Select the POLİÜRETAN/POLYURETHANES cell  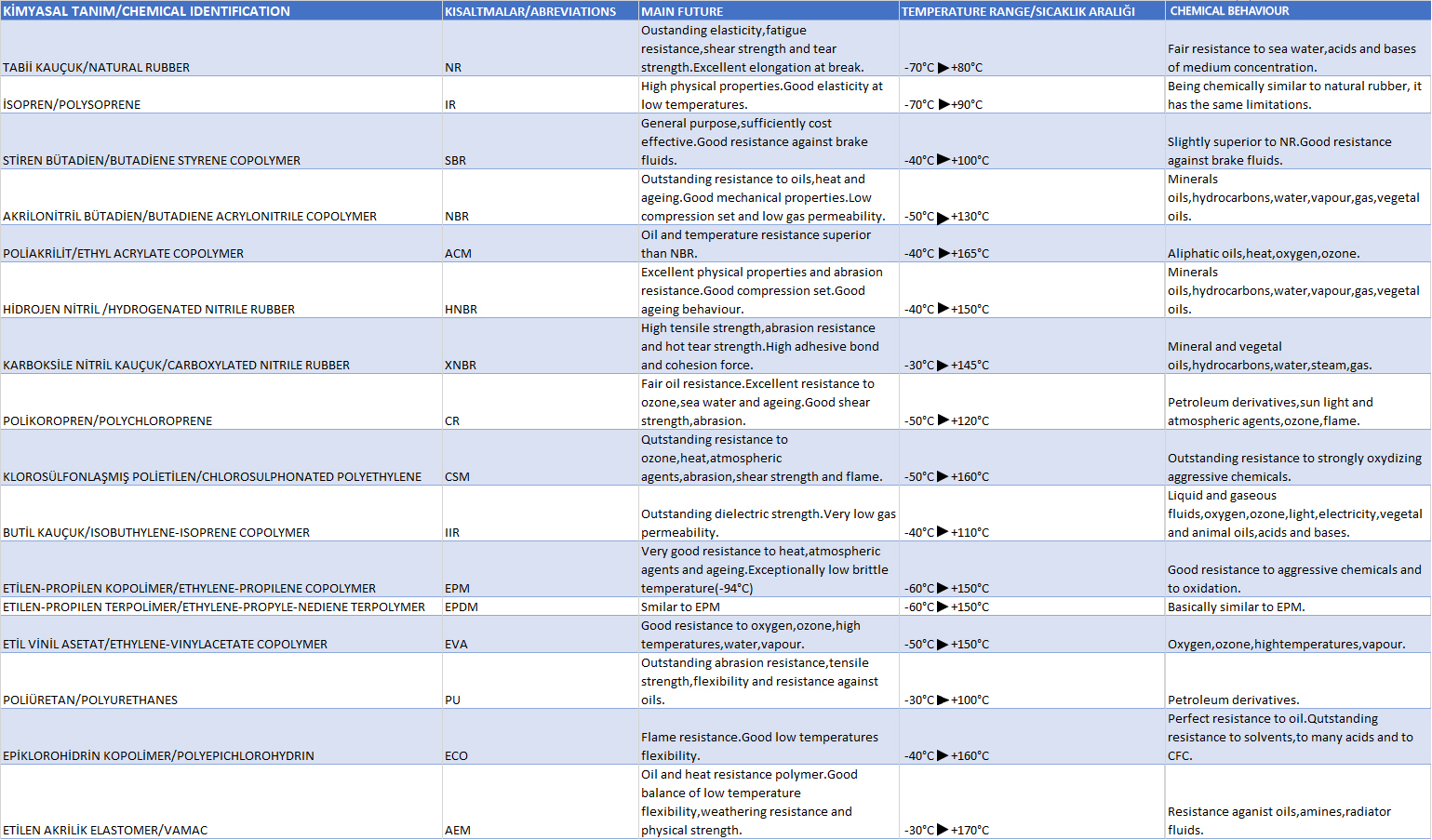point(221,681)
